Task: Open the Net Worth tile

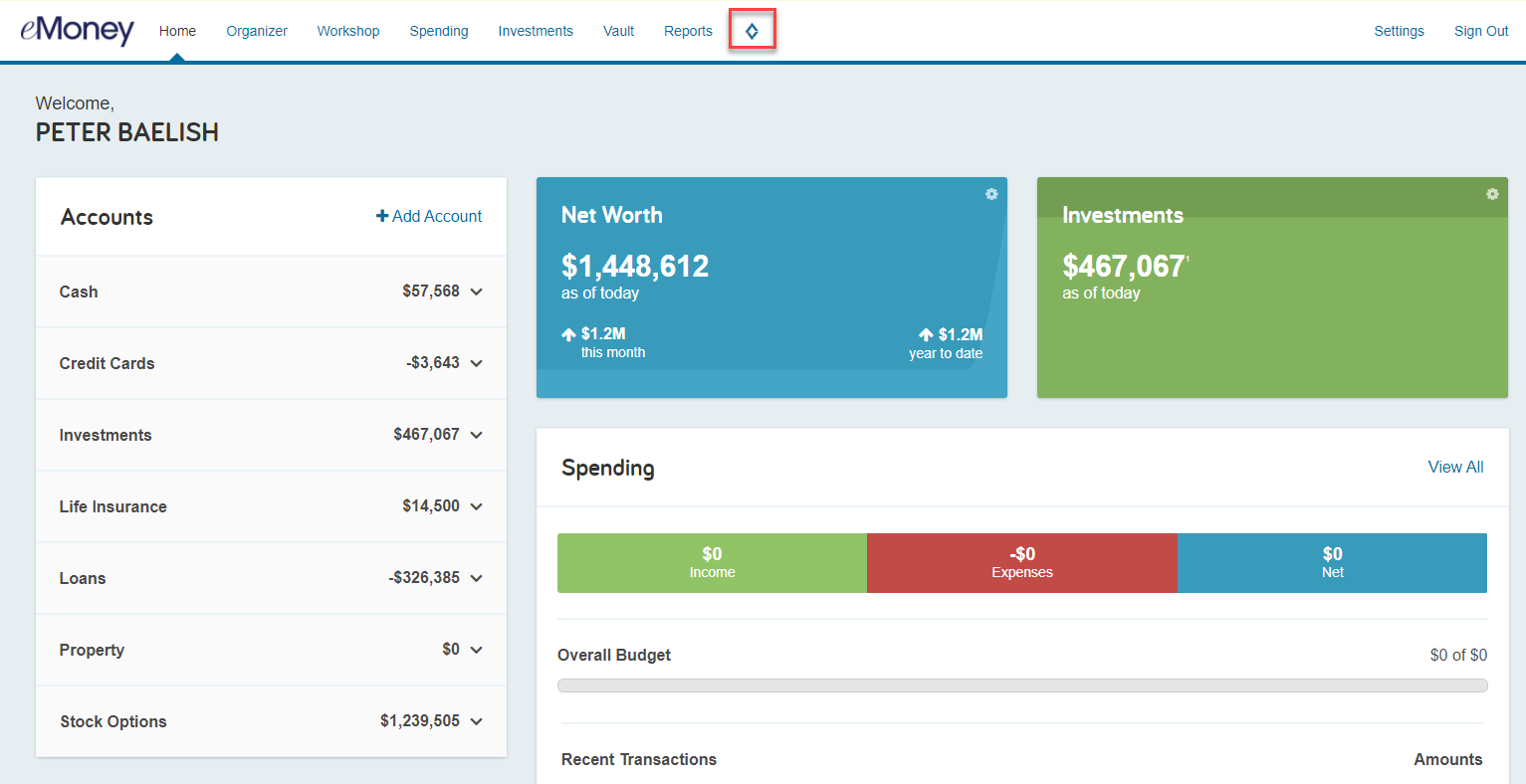Action: (771, 288)
